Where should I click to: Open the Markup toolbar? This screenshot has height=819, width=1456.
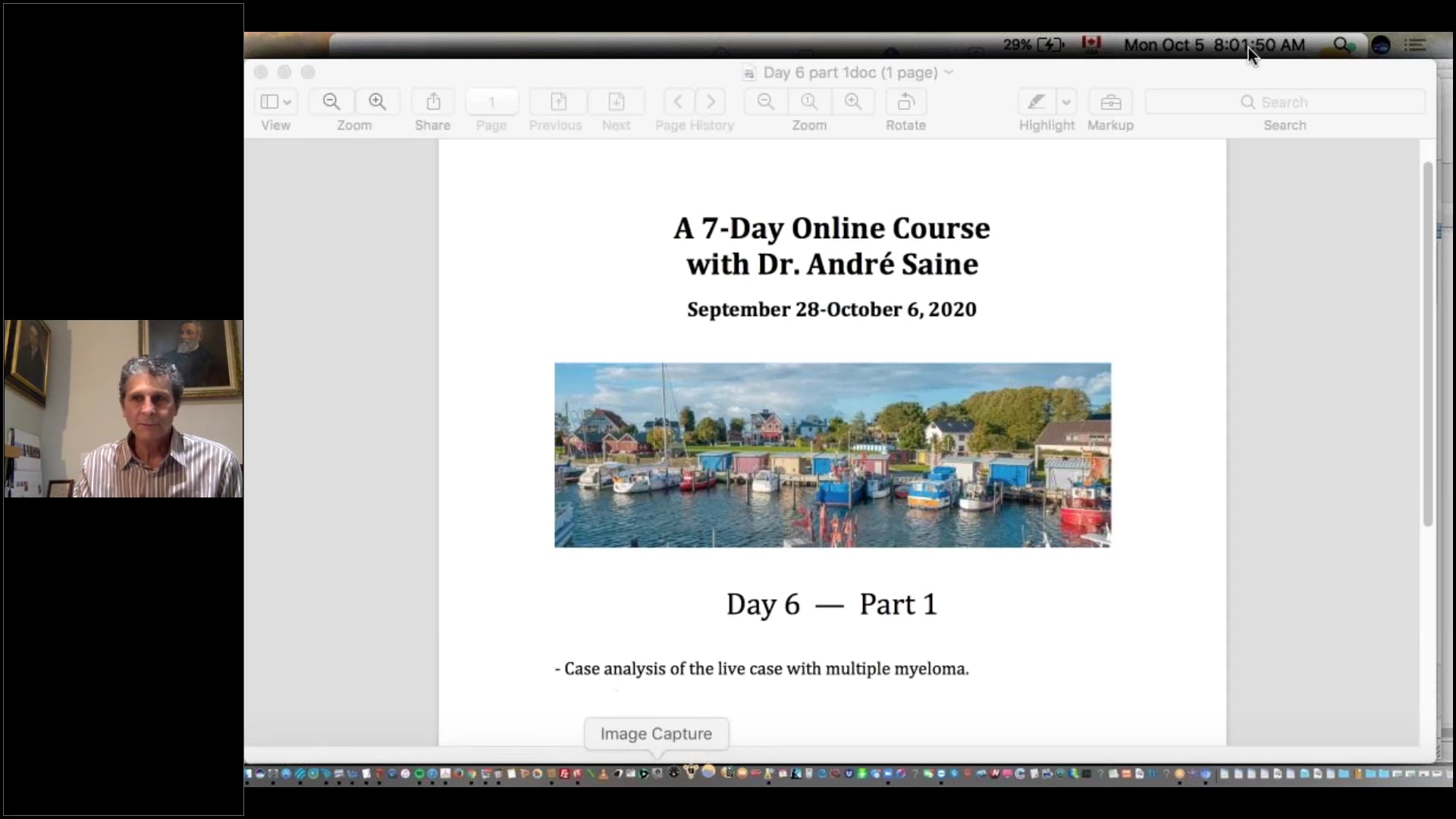[x=1109, y=101]
